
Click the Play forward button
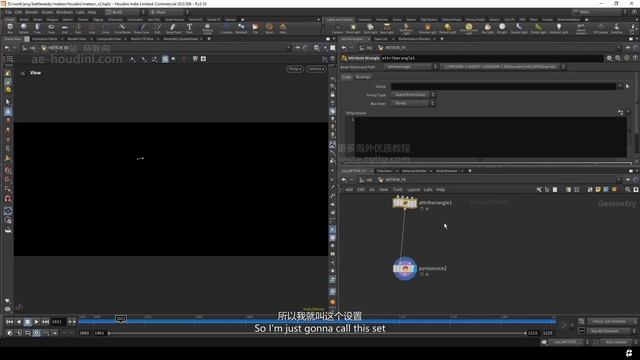pyautogui.click(x=36, y=322)
